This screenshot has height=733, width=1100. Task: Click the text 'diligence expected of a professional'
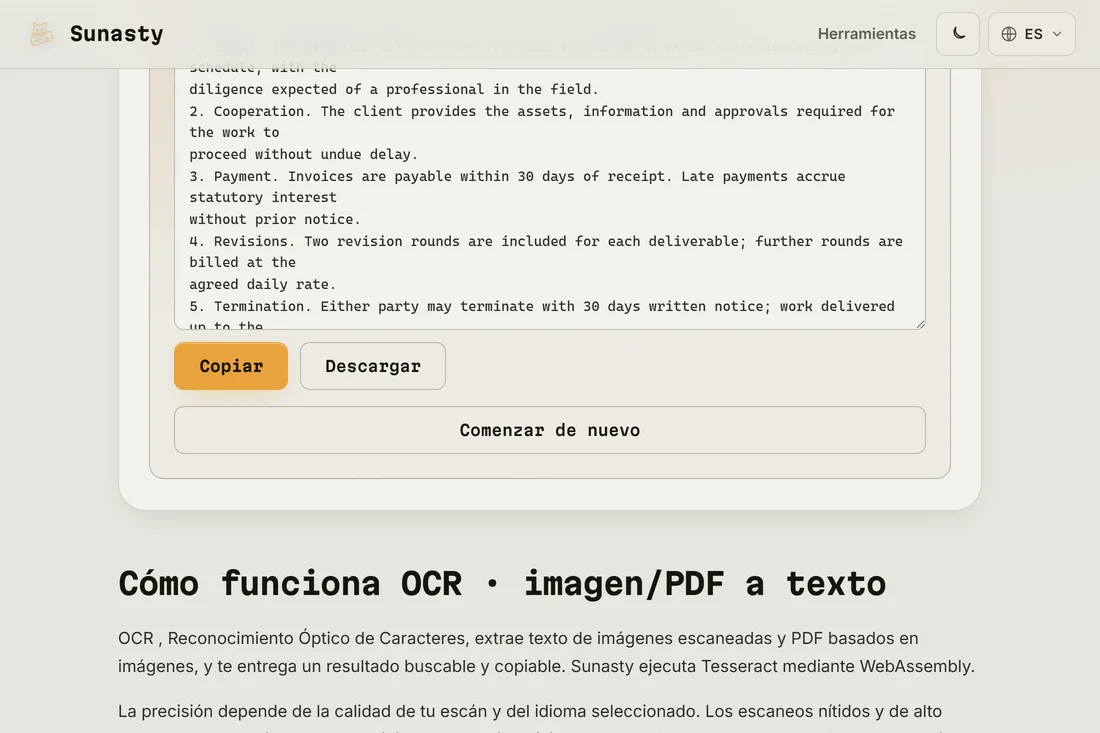coord(394,89)
